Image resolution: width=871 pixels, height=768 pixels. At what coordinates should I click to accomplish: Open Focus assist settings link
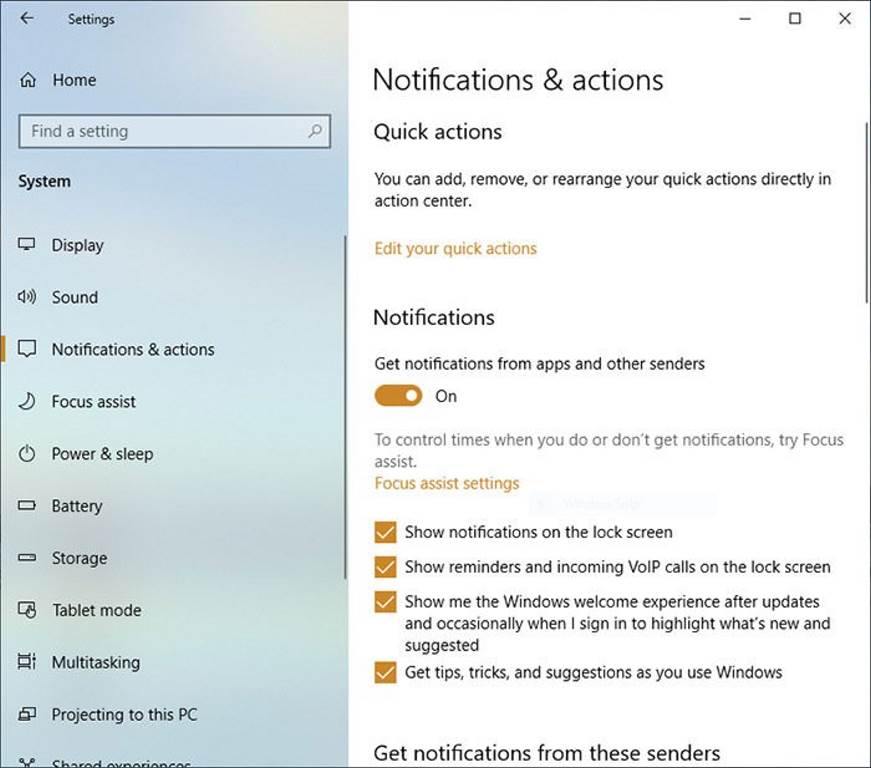coord(446,483)
